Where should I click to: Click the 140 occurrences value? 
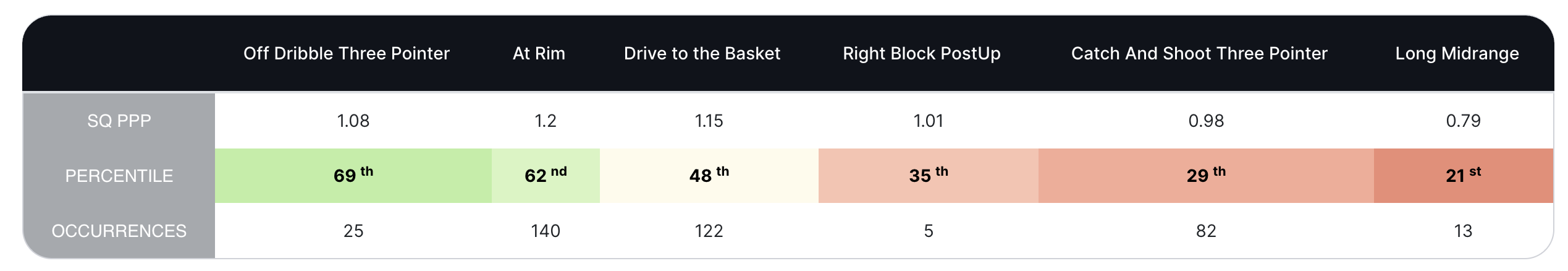point(546,231)
